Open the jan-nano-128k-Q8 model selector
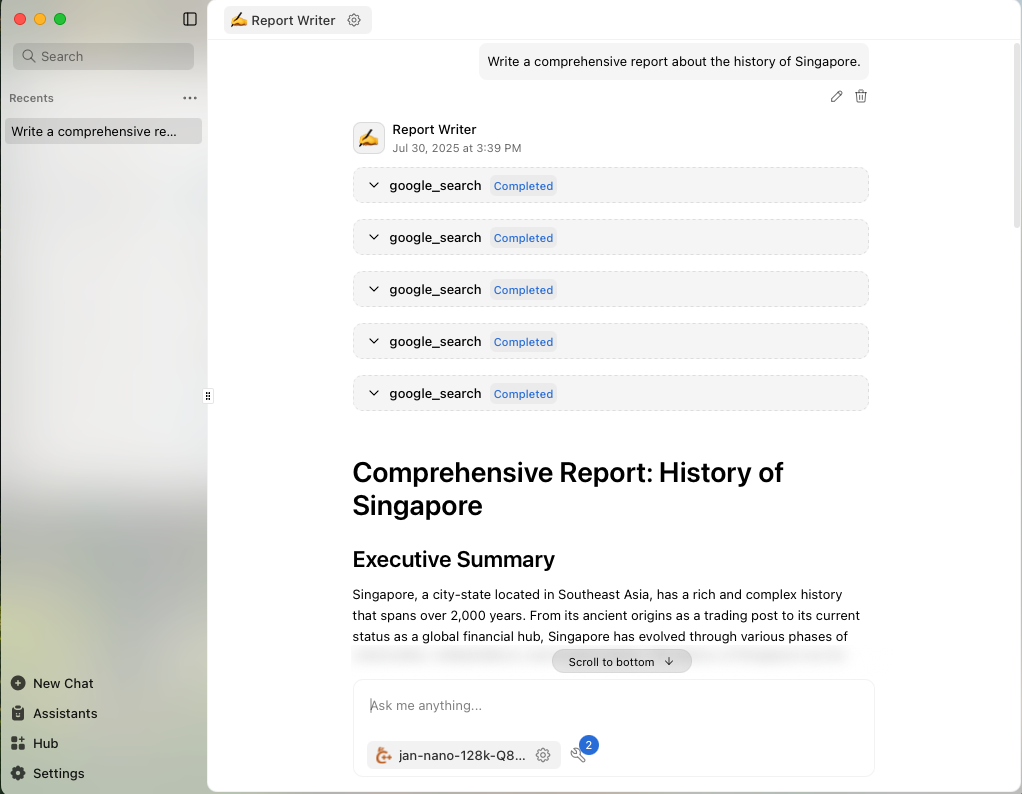 coord(463,755)
